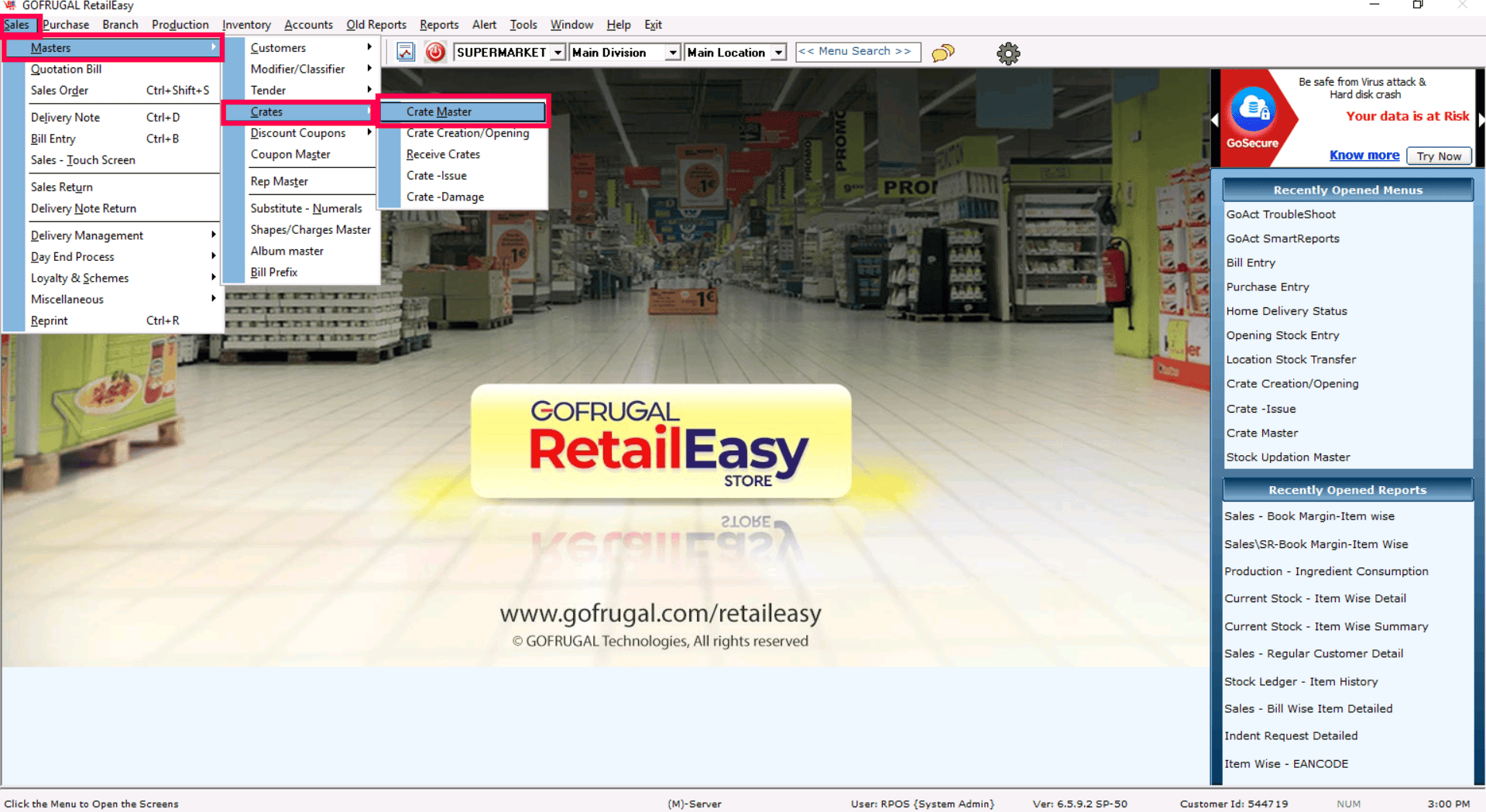Image resolution: width=1486 pixels, height=812 pixels.
Task: Open Stock Updation Master recent menu
Action: 1288,457
